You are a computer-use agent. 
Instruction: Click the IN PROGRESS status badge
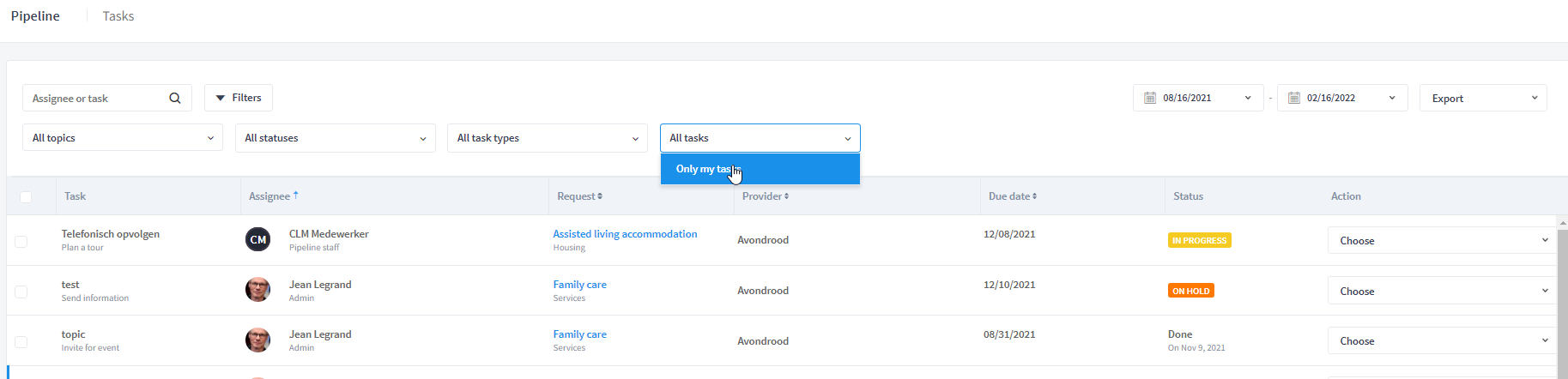coord(1200,240)
